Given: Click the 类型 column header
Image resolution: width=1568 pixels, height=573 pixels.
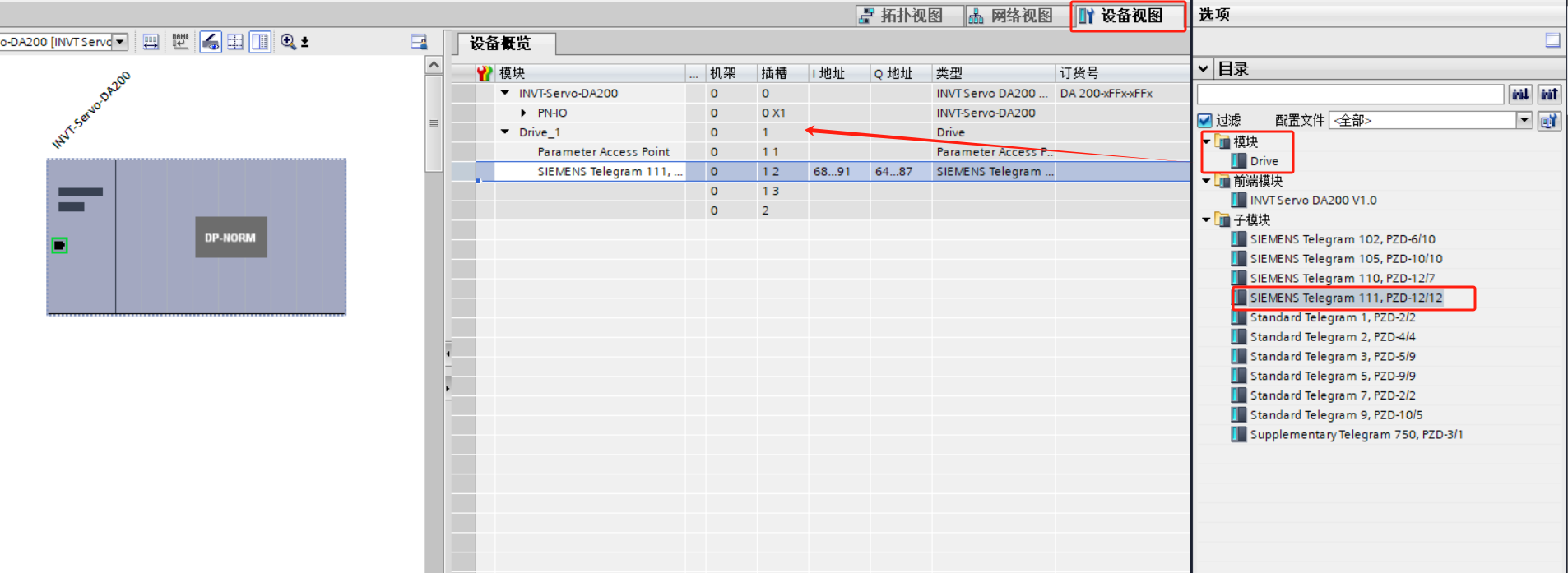Looking at the screenshot, I should tap(993, 73).
